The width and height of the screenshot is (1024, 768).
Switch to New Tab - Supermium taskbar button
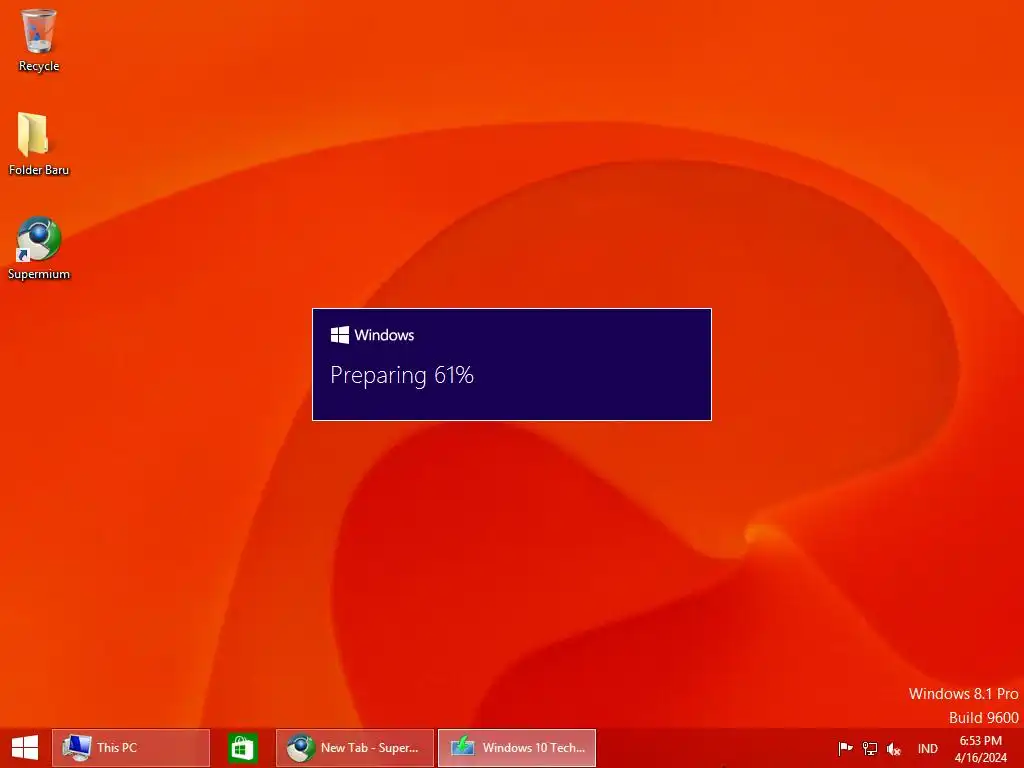coord(355,748)
